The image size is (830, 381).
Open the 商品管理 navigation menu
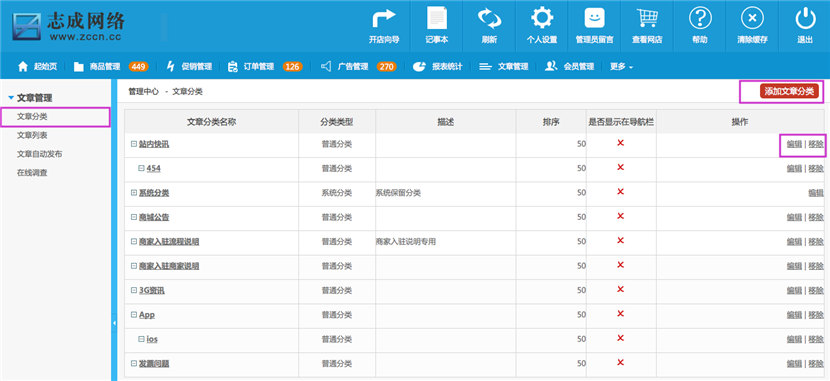105,67
